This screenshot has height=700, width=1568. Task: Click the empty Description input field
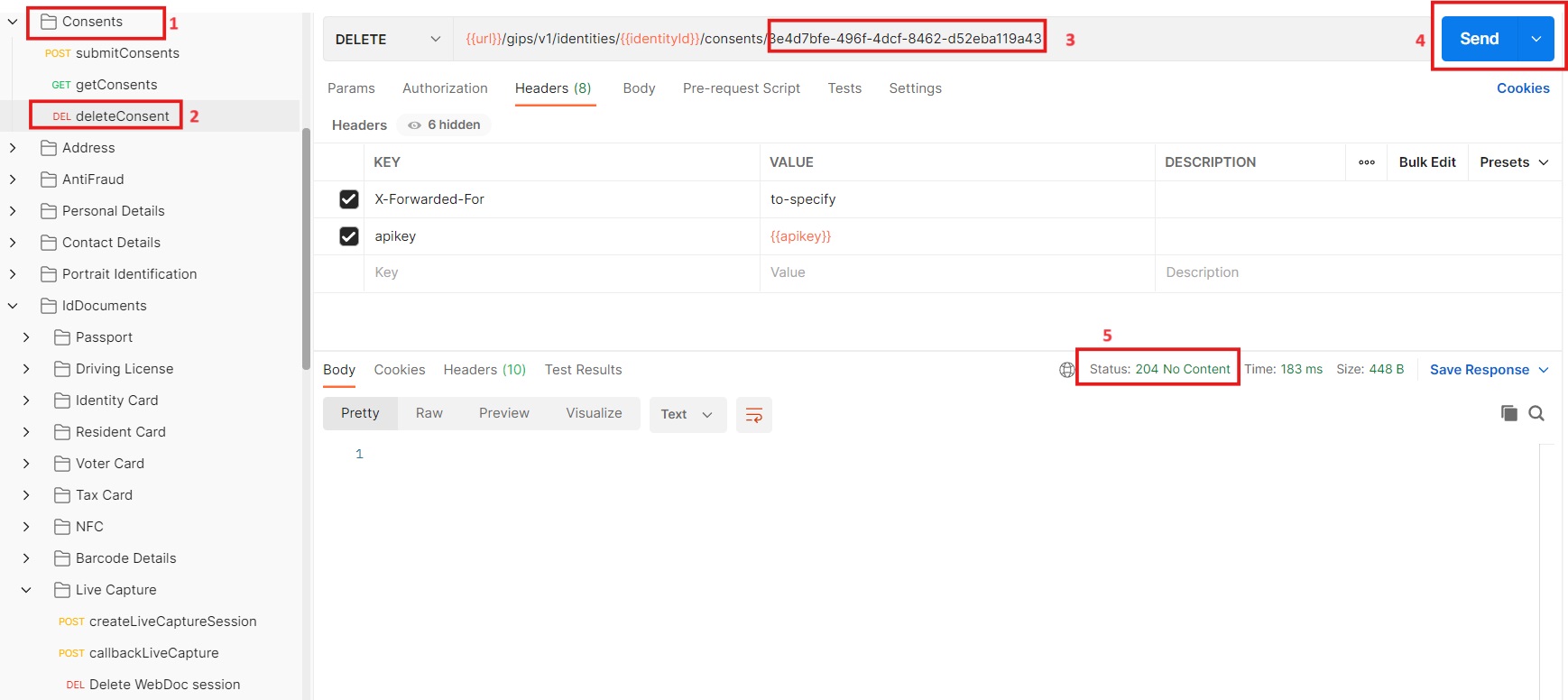click(1358, 272)
